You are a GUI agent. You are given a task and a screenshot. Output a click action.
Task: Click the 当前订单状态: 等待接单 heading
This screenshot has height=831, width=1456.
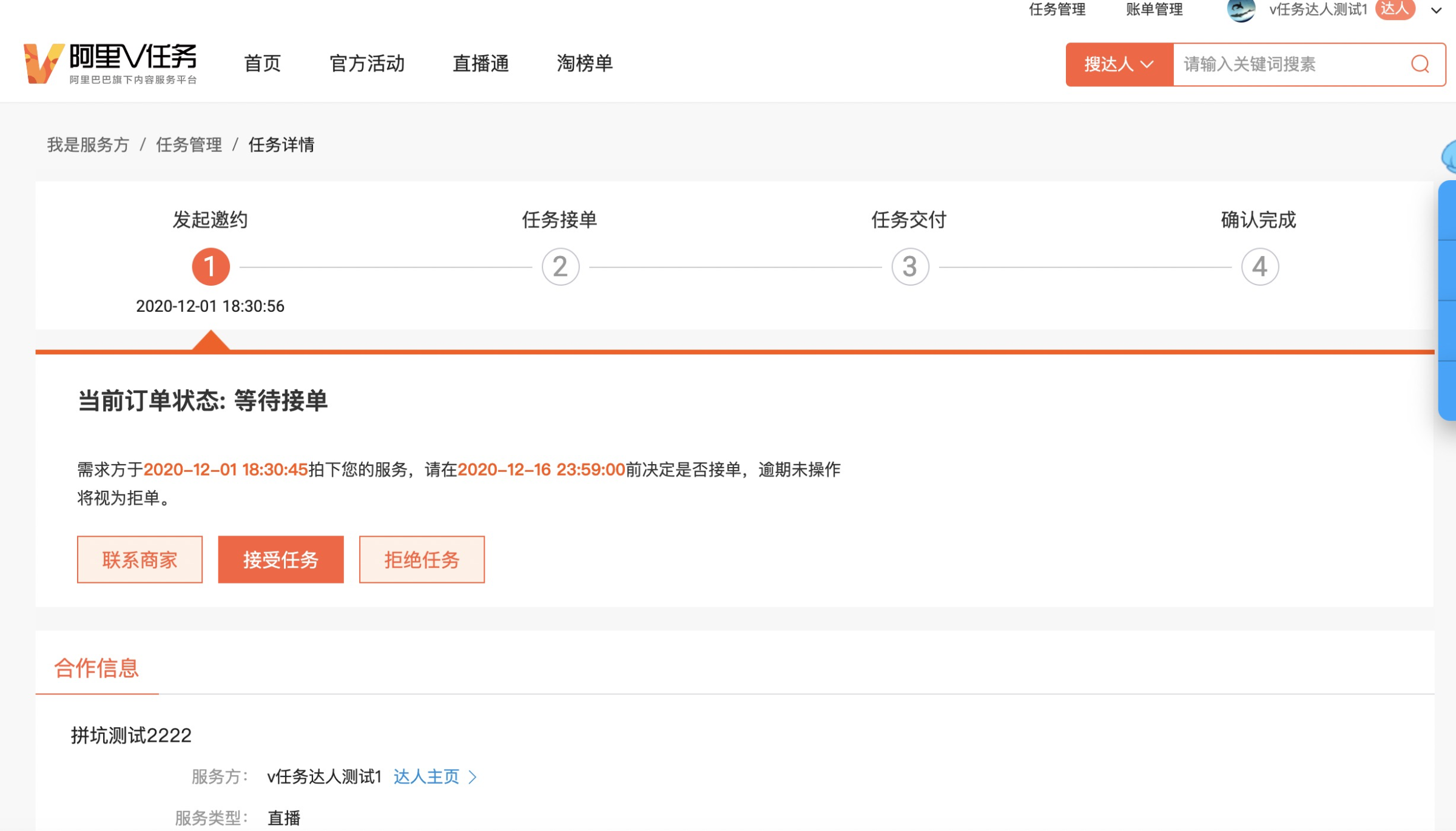[x=203, y=400]
